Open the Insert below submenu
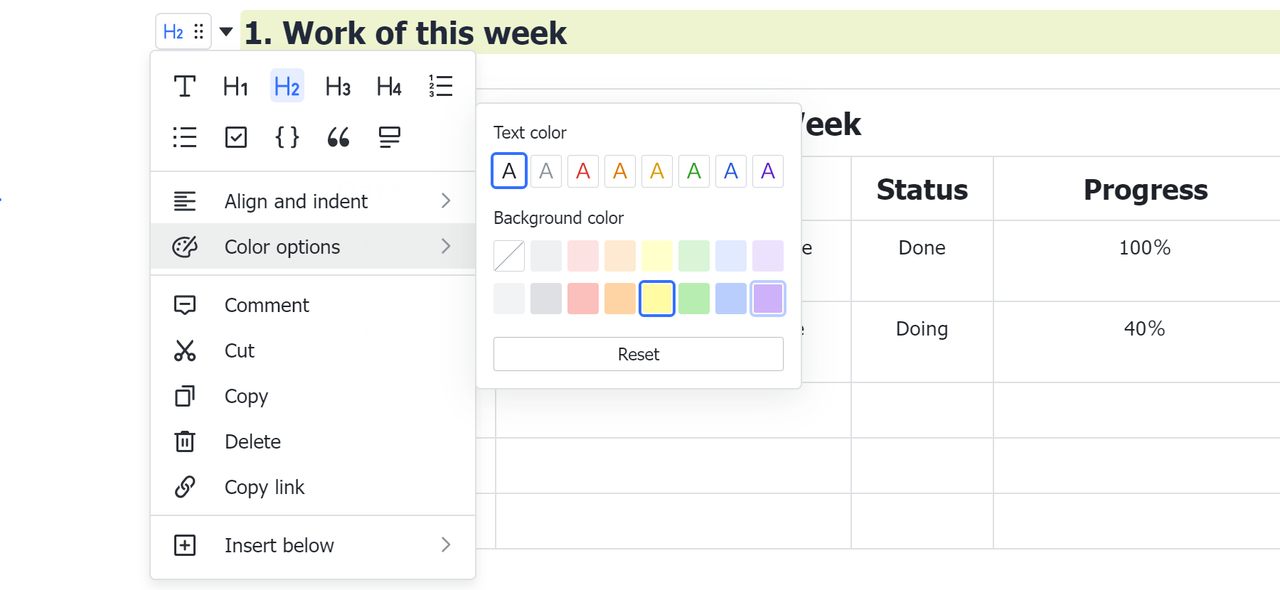This screenshot has width=1280, height=590. 313,545
